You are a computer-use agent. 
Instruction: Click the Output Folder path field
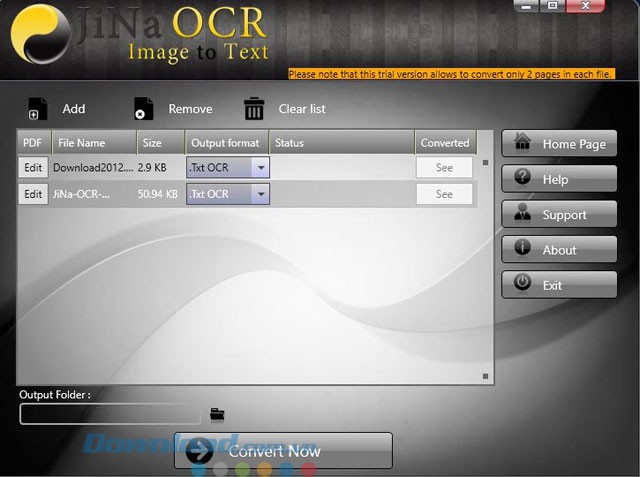(110, 414)
